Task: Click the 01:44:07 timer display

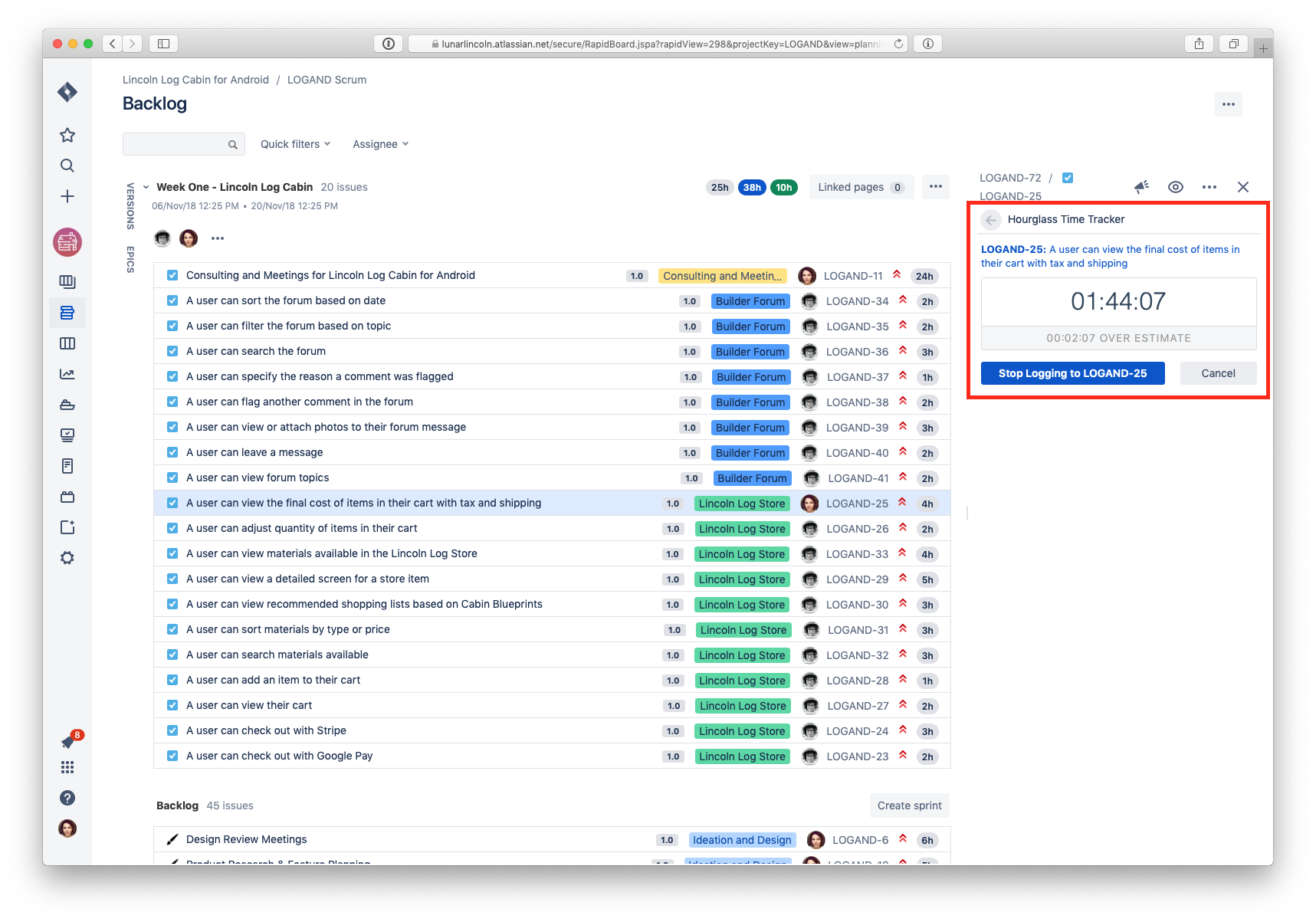Action: pyautogui.click(x=1118, y=302)
